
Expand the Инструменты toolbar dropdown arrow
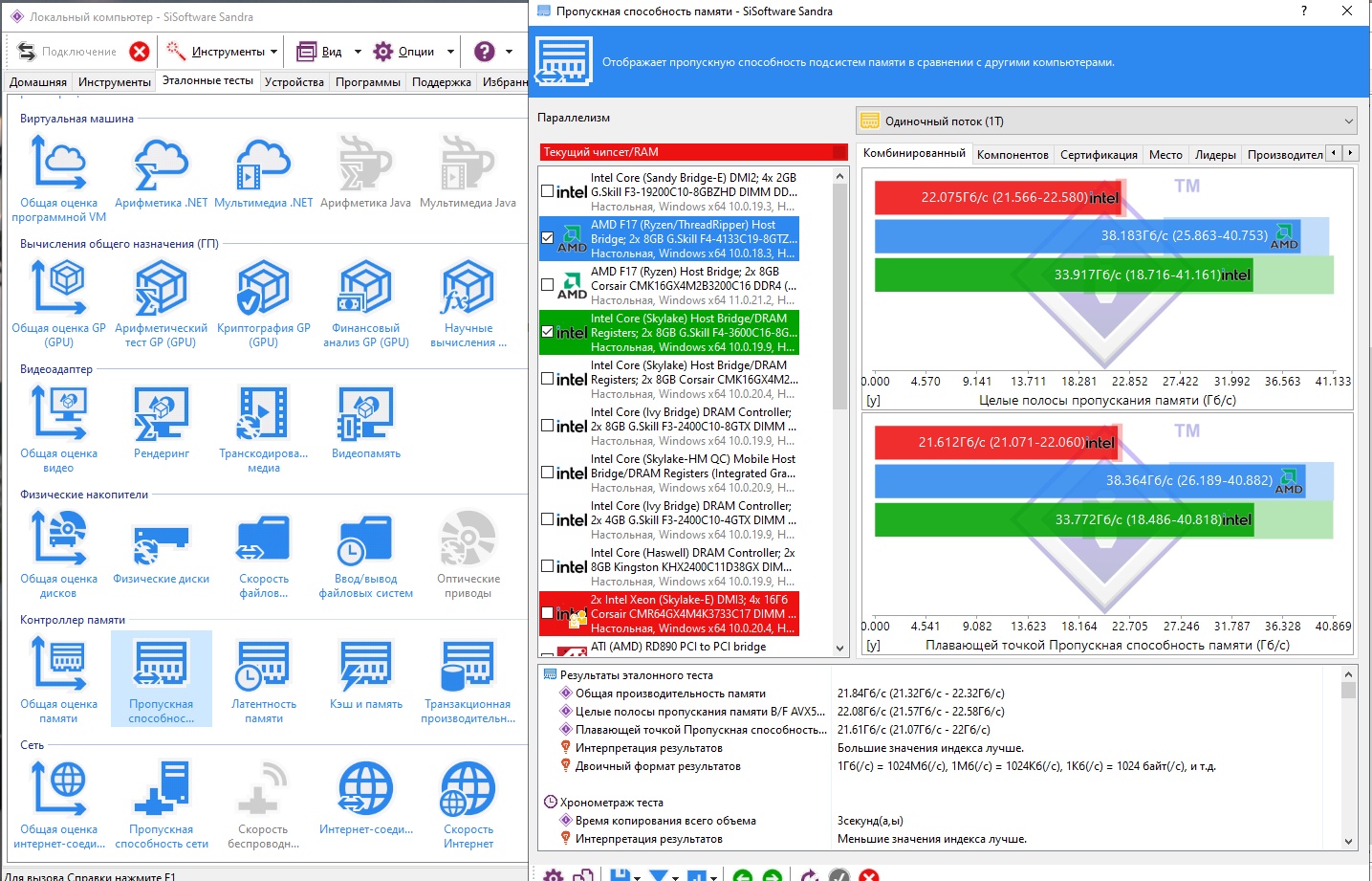[x=273, y=52]
